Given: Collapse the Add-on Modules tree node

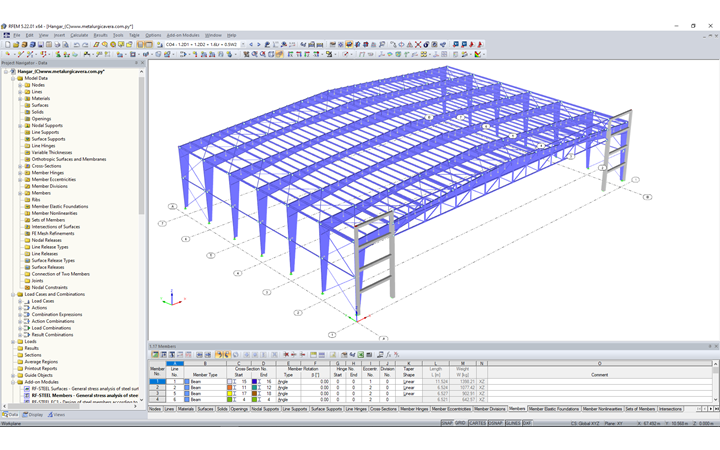Looking at the screenshot, I should tap(13, 382).
